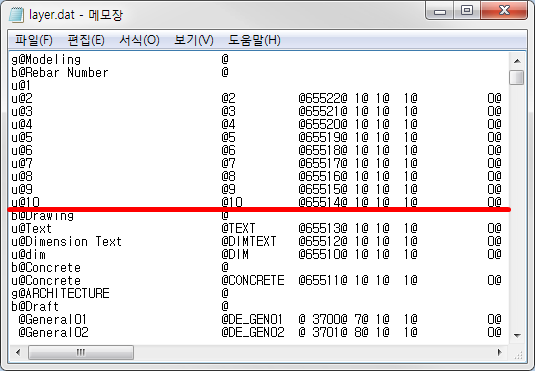Click the line 'u@1'
The height and width of the screenshot is (371, 535).
(21, 86)
